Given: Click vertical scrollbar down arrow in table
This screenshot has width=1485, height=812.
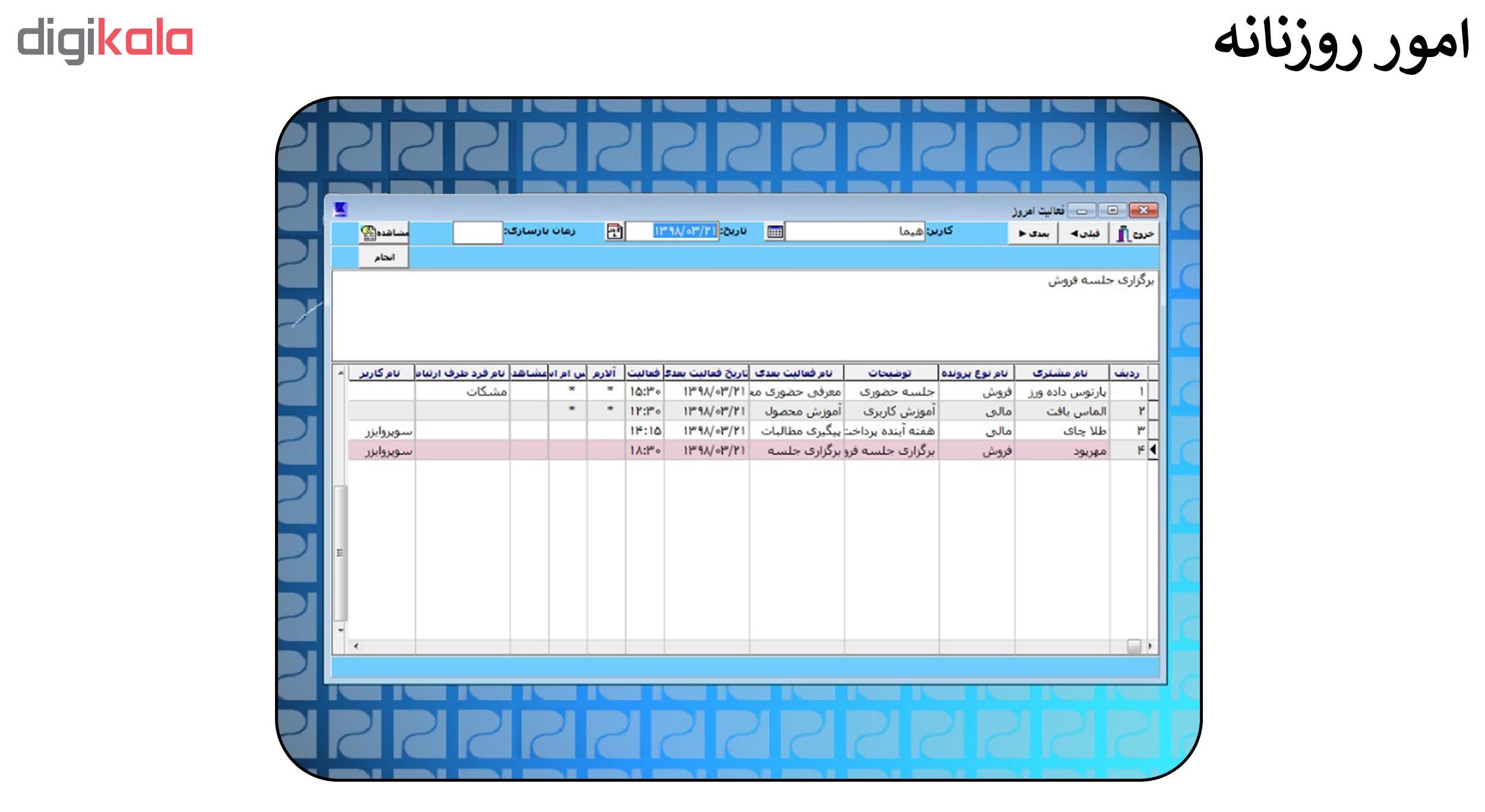Looking at the screenshot, I should (340, 630).
